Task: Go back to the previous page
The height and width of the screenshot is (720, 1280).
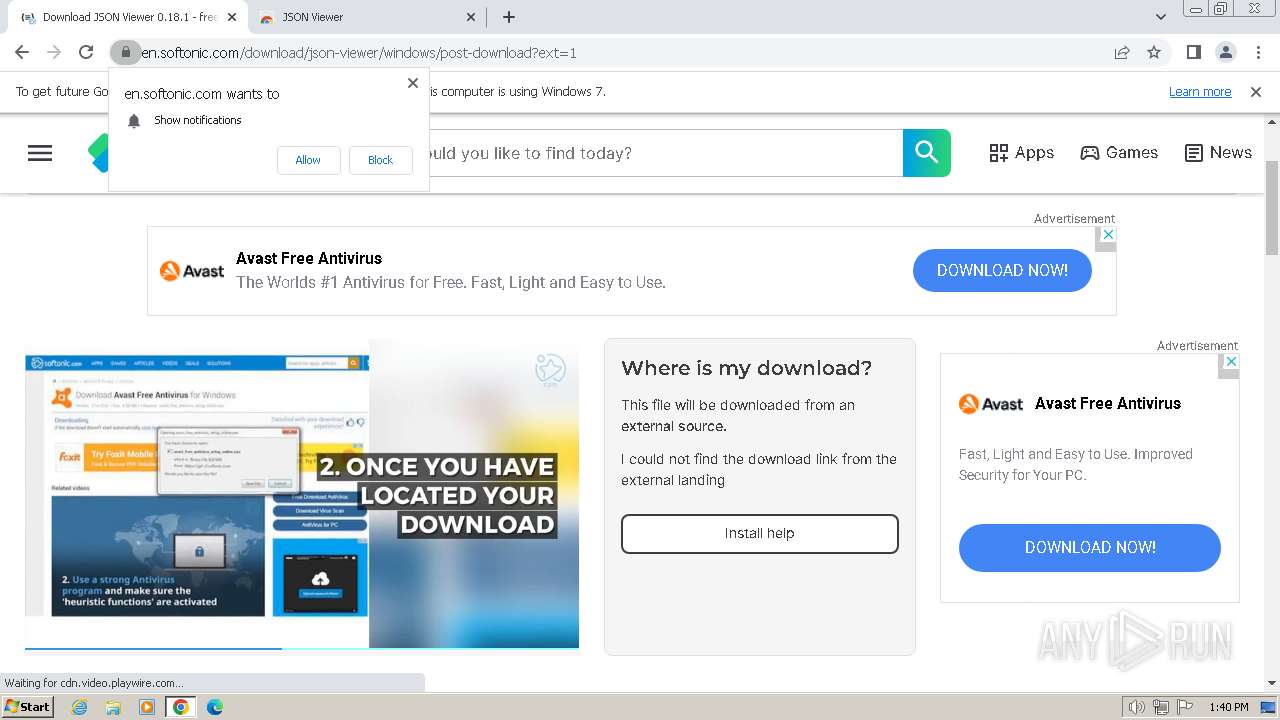Action: pyautogui.click(x=22, y=52)
